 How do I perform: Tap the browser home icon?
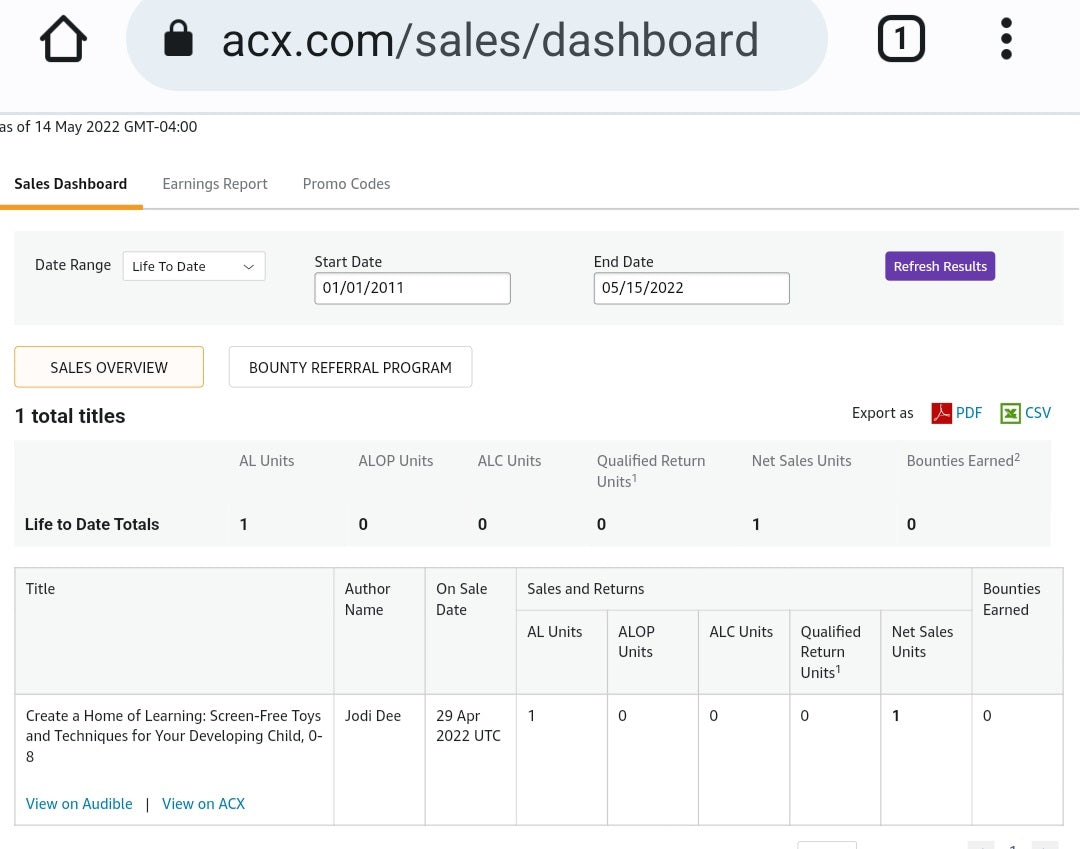tap(63, 41)
